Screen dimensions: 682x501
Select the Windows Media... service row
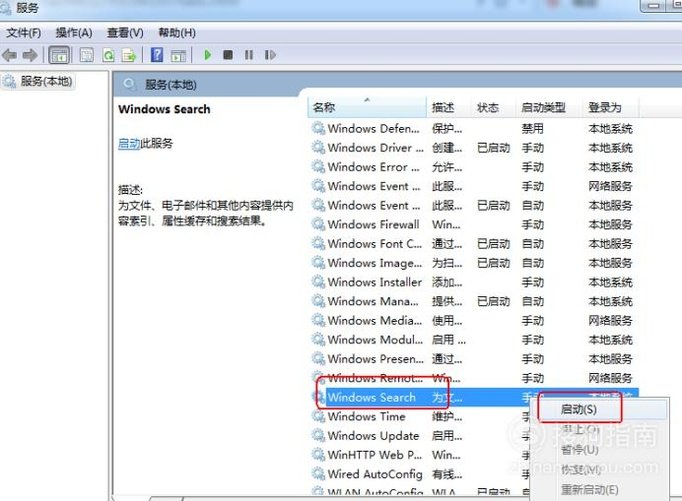click(x=474, y=321)
